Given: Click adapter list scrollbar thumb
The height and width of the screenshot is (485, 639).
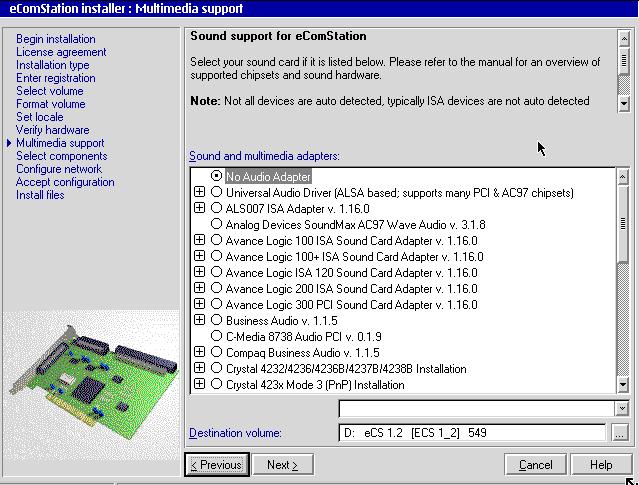Looking at the screenshot, I should [623, 223].
